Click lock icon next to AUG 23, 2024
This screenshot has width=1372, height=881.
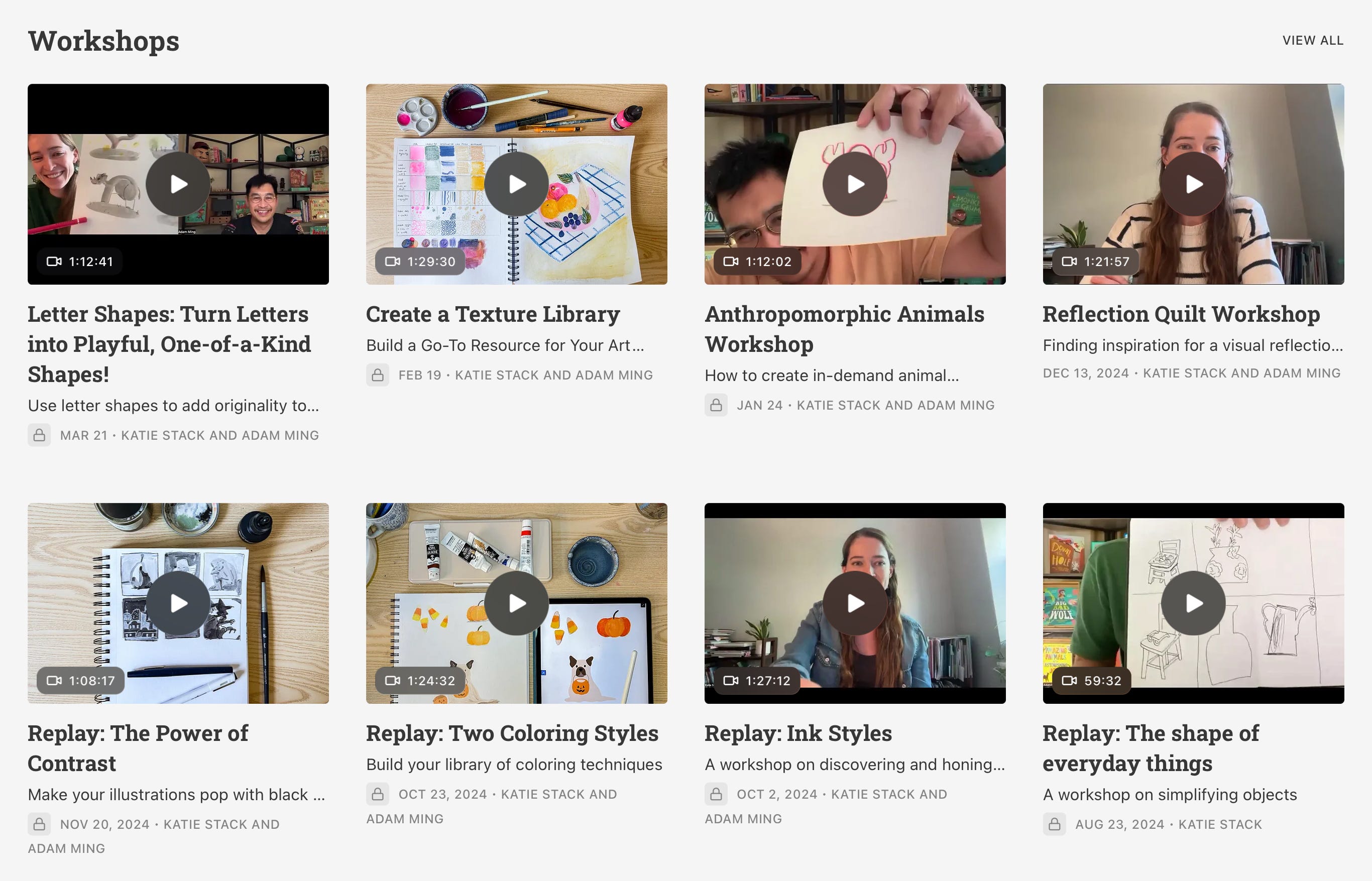point(1055,824)
